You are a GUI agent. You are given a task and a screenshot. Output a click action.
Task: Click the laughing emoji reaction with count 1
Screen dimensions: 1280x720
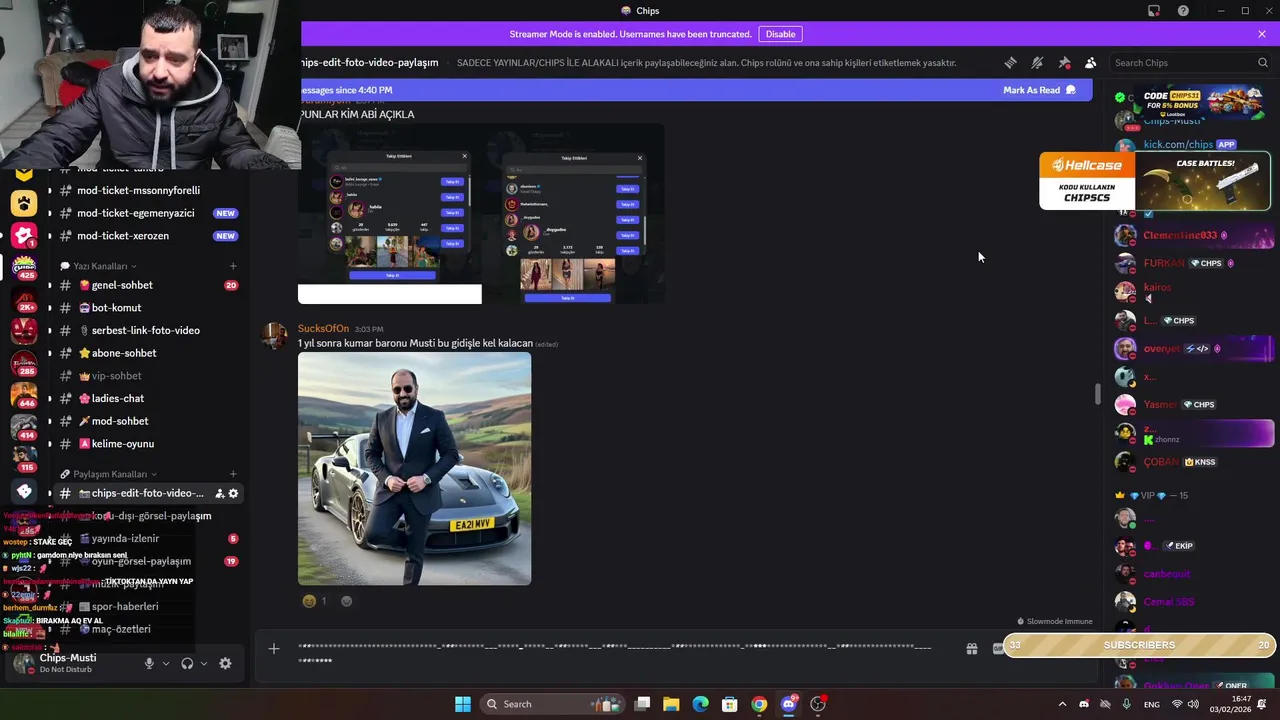click(316, 601)
